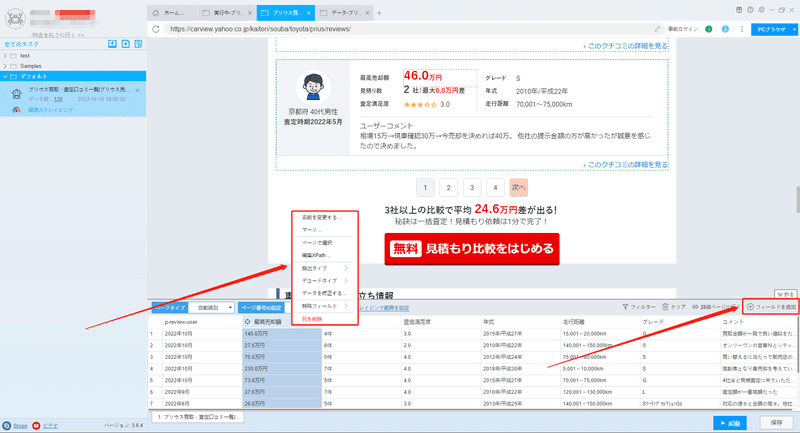Image resolution: width=800 pixels, height=433 pixels.
Task: Select 列を削除 in context menu
Action: coord(312,319)
